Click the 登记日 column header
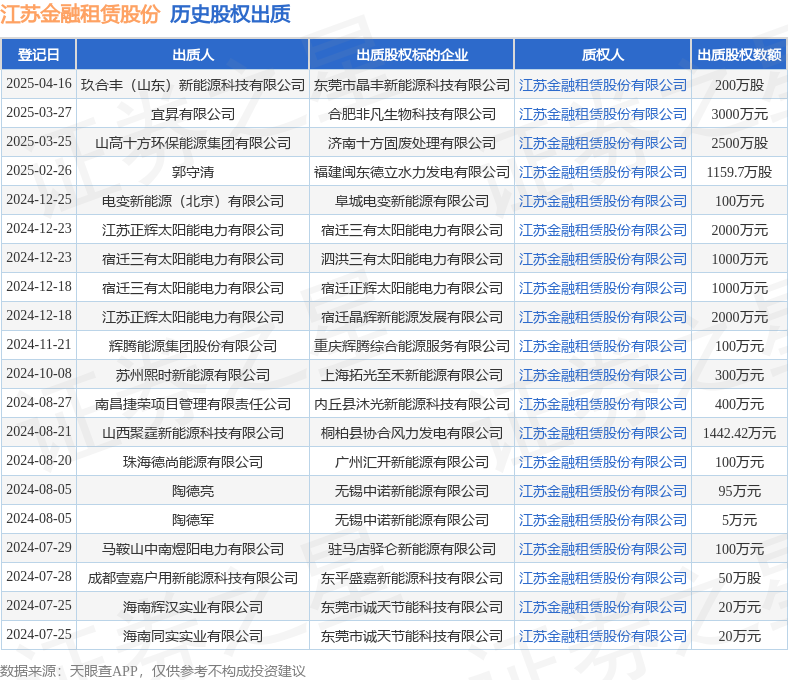The height and width of the screenshot is (680, 788). [x=39, y=54]
